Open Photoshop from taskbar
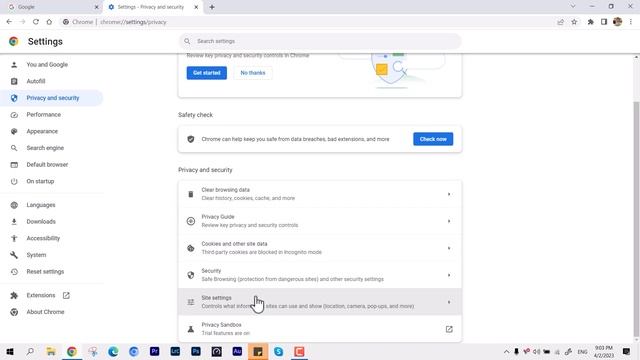 point(196,351)
